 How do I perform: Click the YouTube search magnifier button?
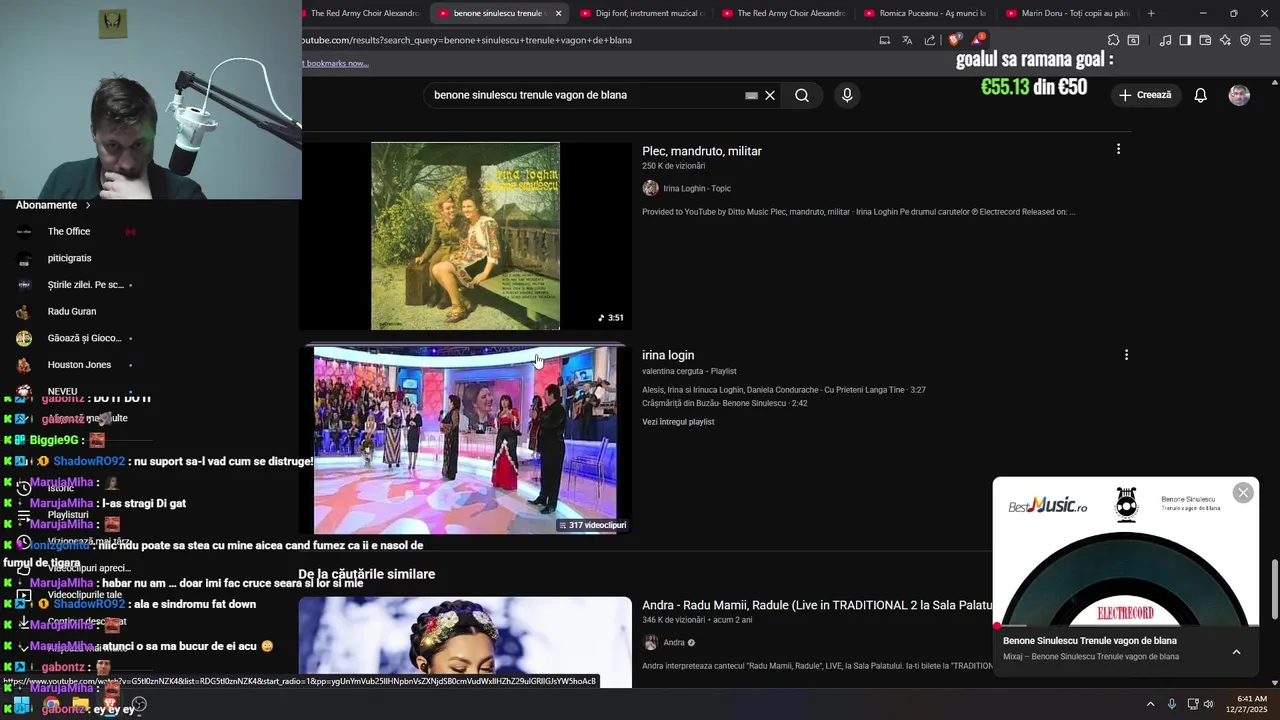(x=802, y=95)
